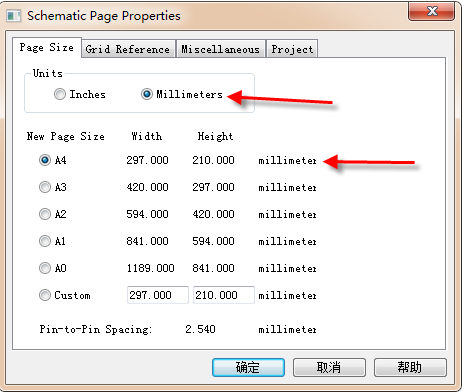The height and width of the screenshot is (392, 464).
Task: Open the Grid Reference tab
Action: coord(128,49)
